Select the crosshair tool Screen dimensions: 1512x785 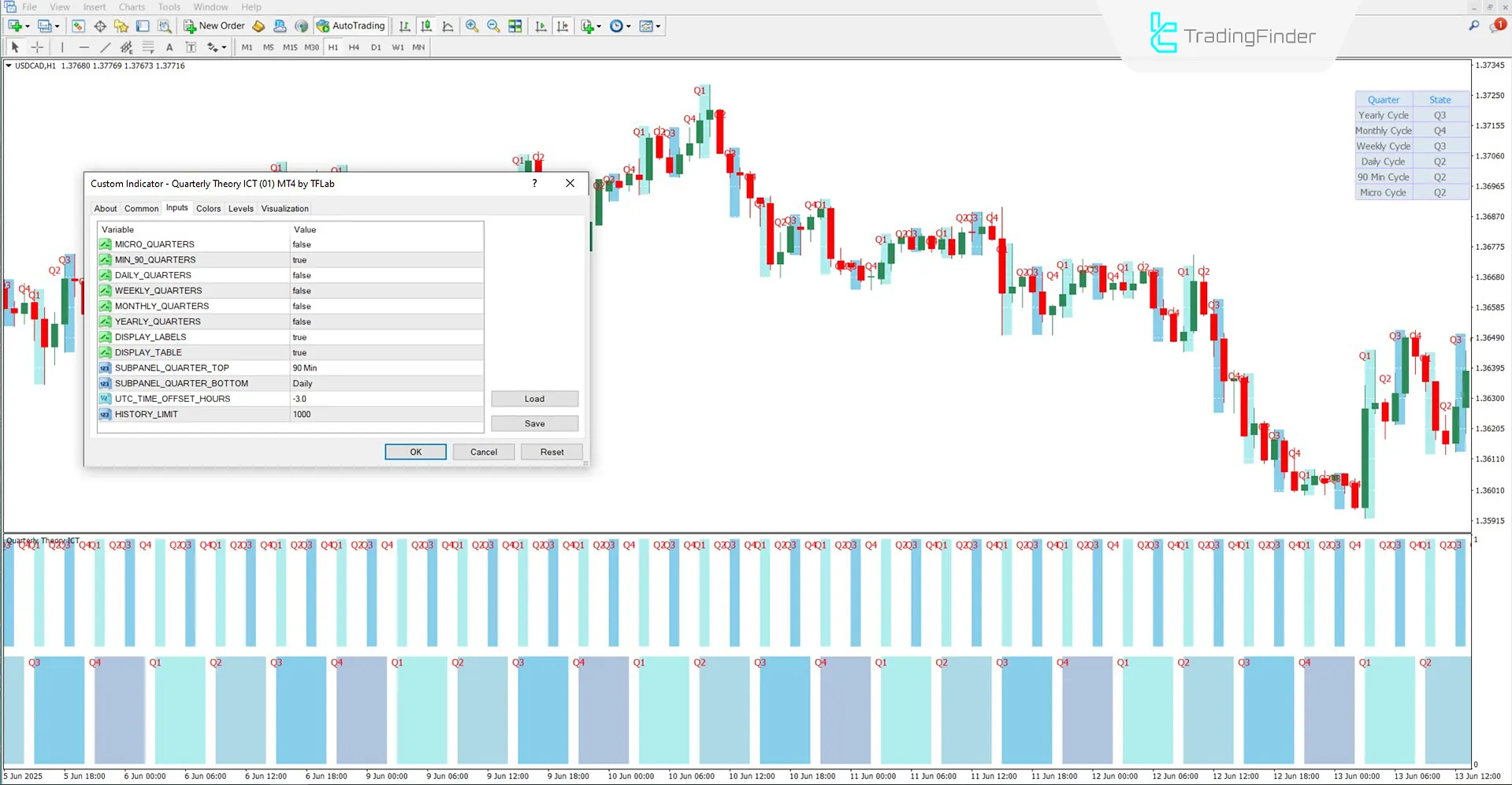37,47
